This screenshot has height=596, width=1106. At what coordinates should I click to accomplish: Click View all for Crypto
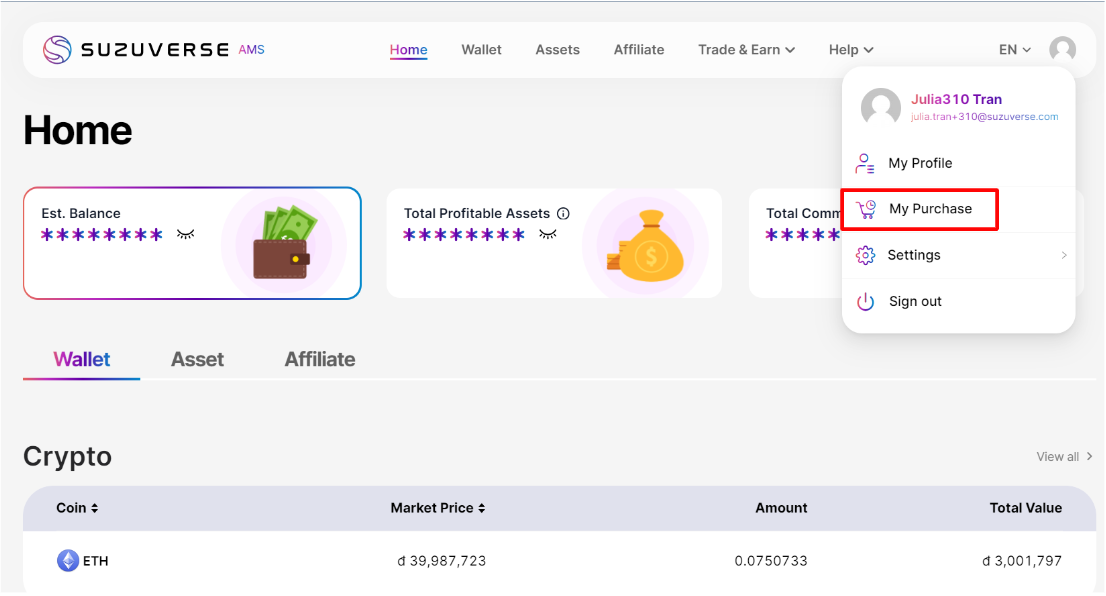pyautogui.click(x=1063, y=457)
